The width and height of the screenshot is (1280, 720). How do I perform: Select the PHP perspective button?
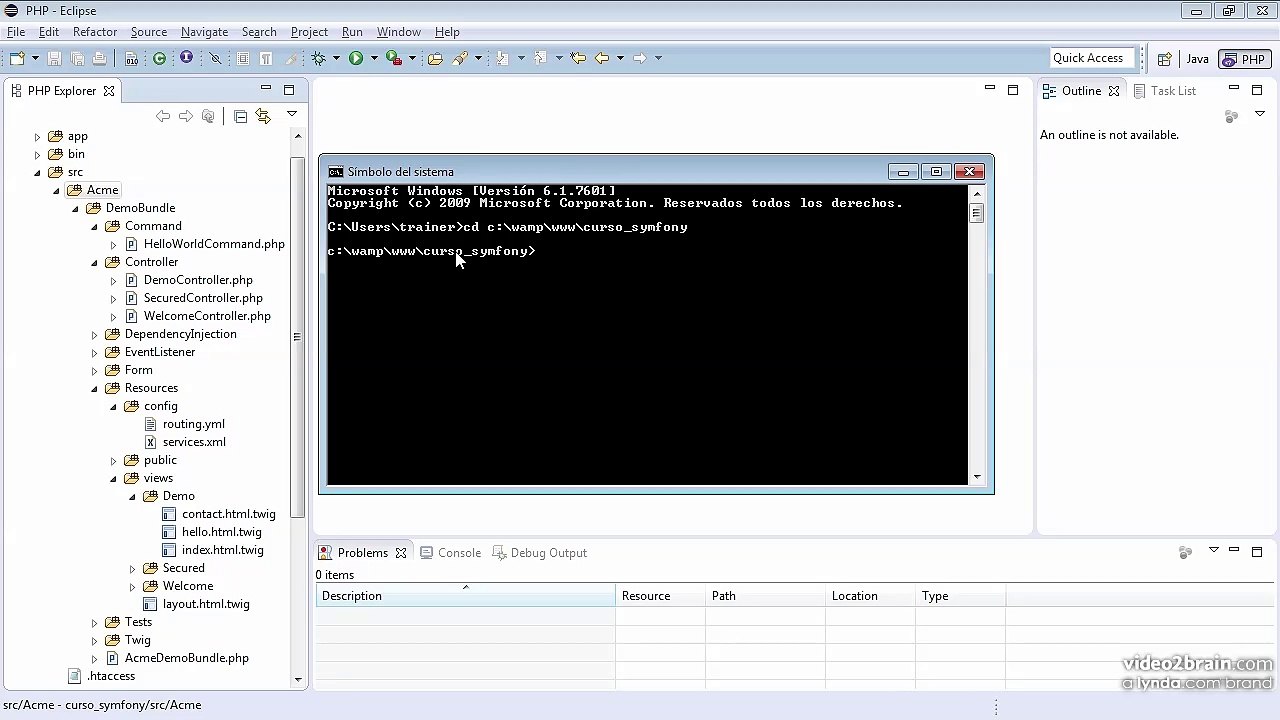(x=1243, y=59)
